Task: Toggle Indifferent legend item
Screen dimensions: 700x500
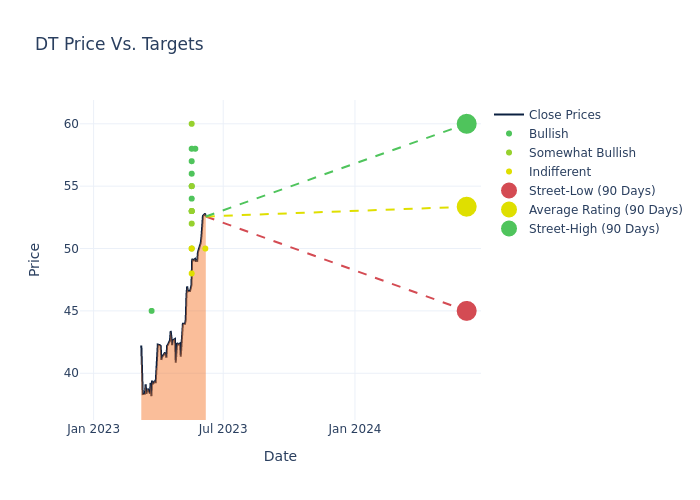Action: (559, 172)
